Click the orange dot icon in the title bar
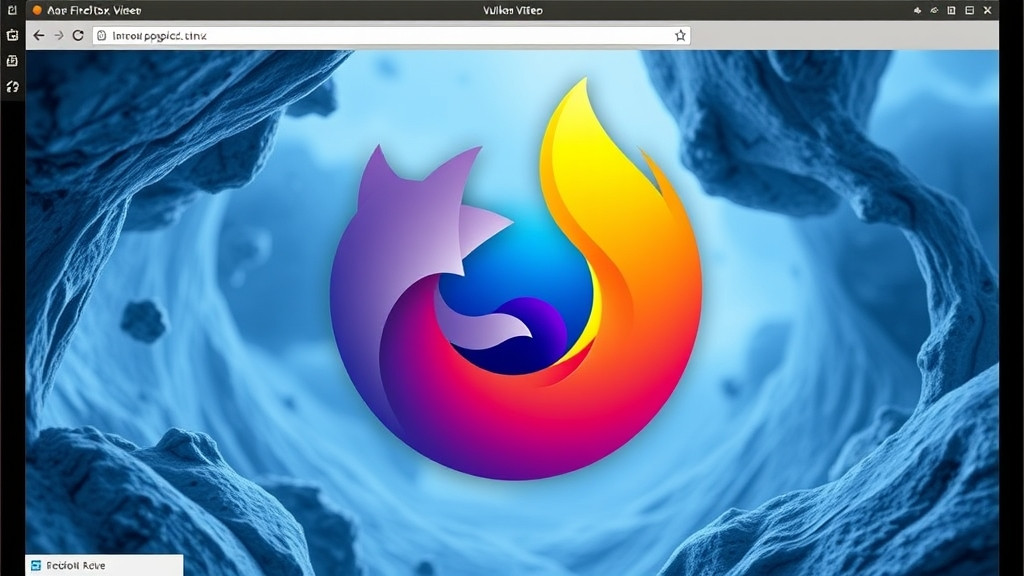This screenshot has width=1024, height=576. coord(37,10)
